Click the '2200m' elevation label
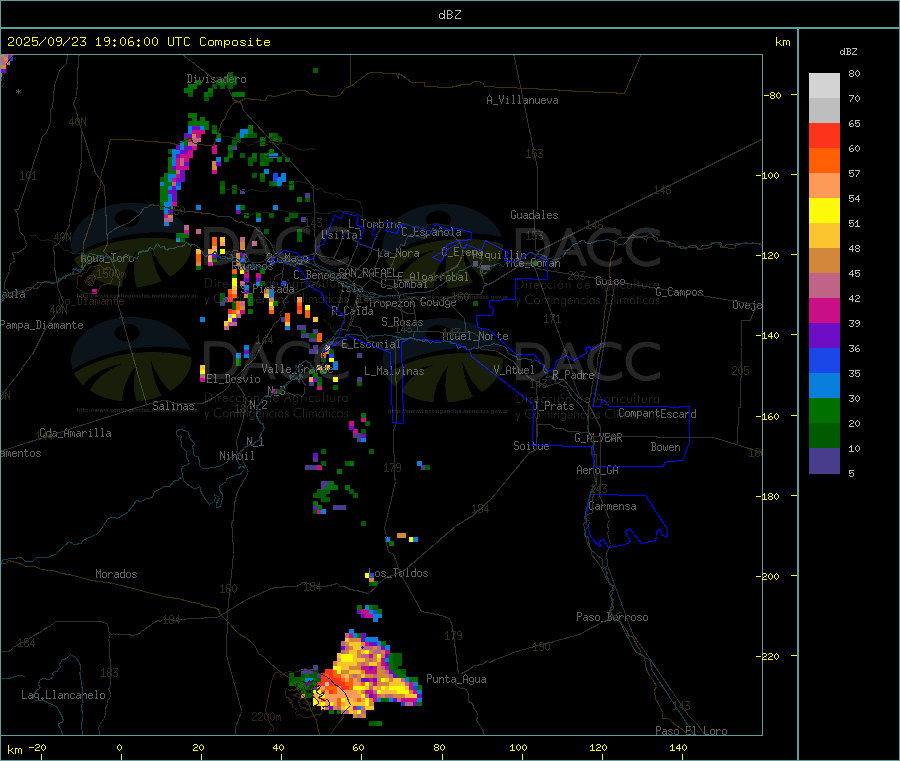The image size is (900, 761). (x=266, y=717)
